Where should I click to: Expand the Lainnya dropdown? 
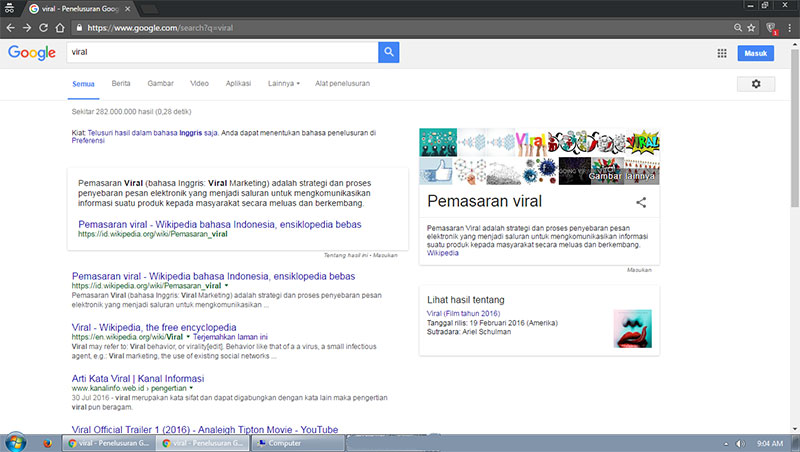click(284, 83)
